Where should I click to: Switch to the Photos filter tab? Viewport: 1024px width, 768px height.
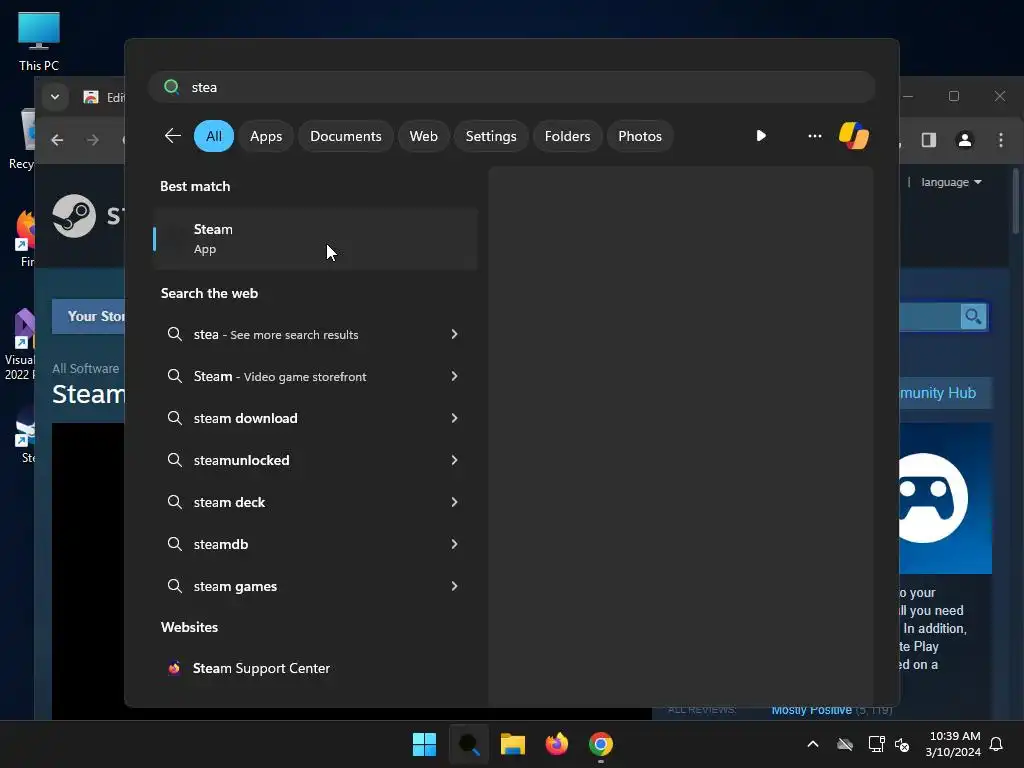pos(639,136)
